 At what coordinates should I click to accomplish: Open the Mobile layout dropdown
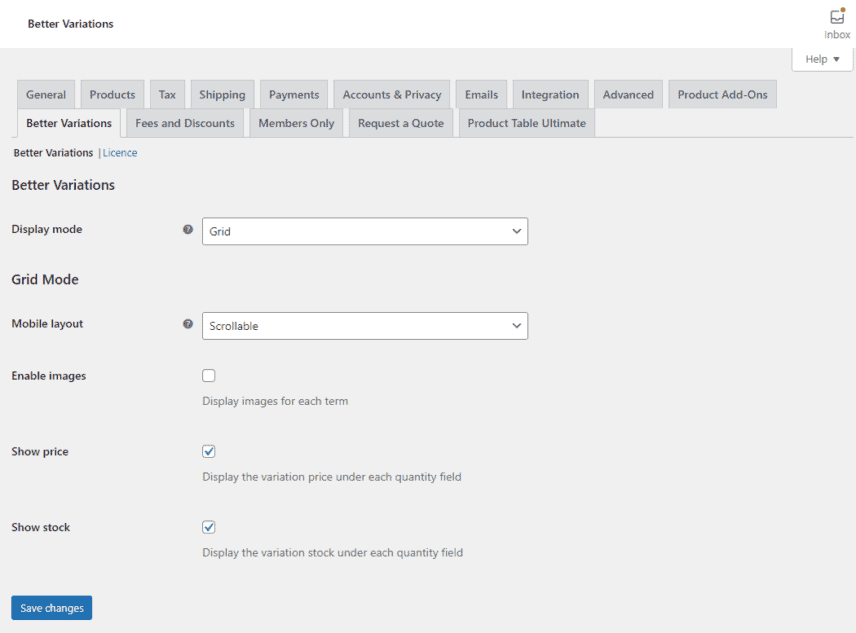(x=365, y=326)
